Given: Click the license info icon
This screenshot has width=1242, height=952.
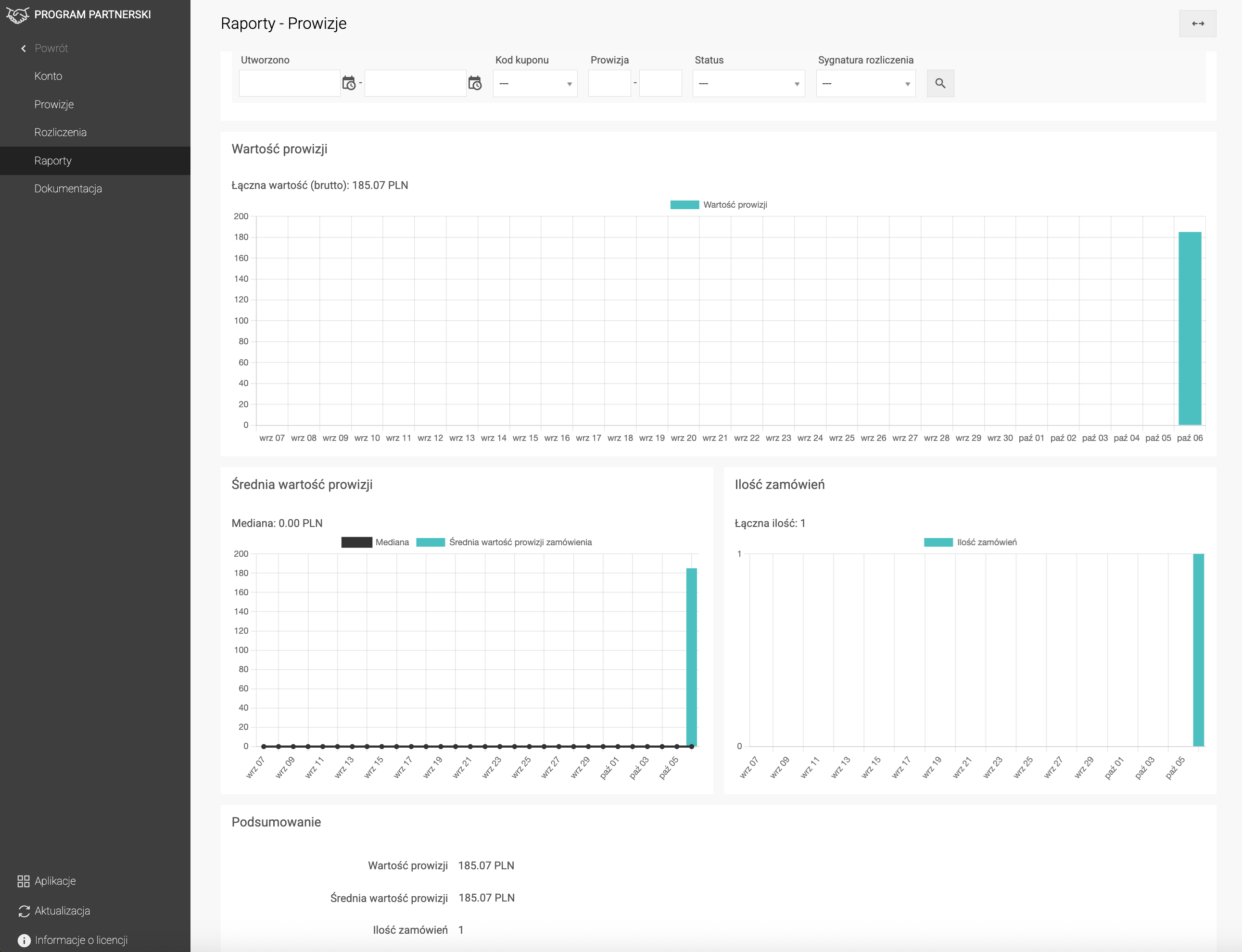Looking at the screenshot, I should (24, 940).
